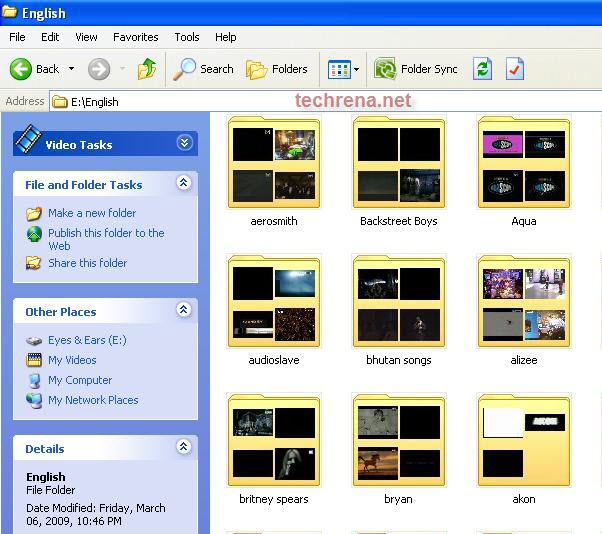Go to My Computer link
The width and height of the screenshot is (602, 534).
(x=80, y=380)
